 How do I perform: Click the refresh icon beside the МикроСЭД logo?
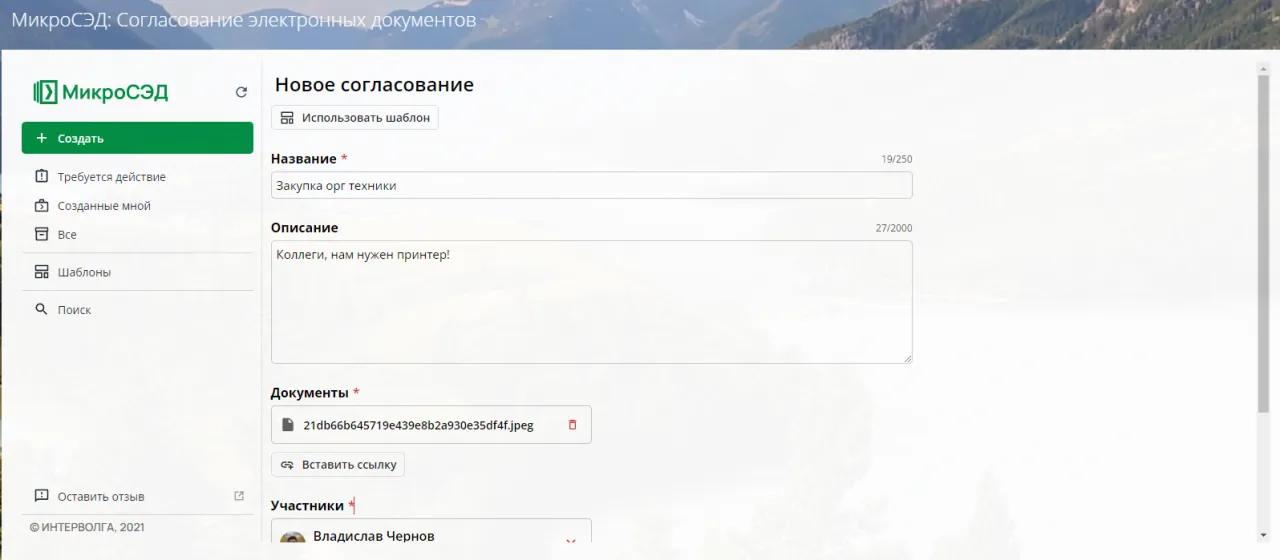tap(241, 92)
